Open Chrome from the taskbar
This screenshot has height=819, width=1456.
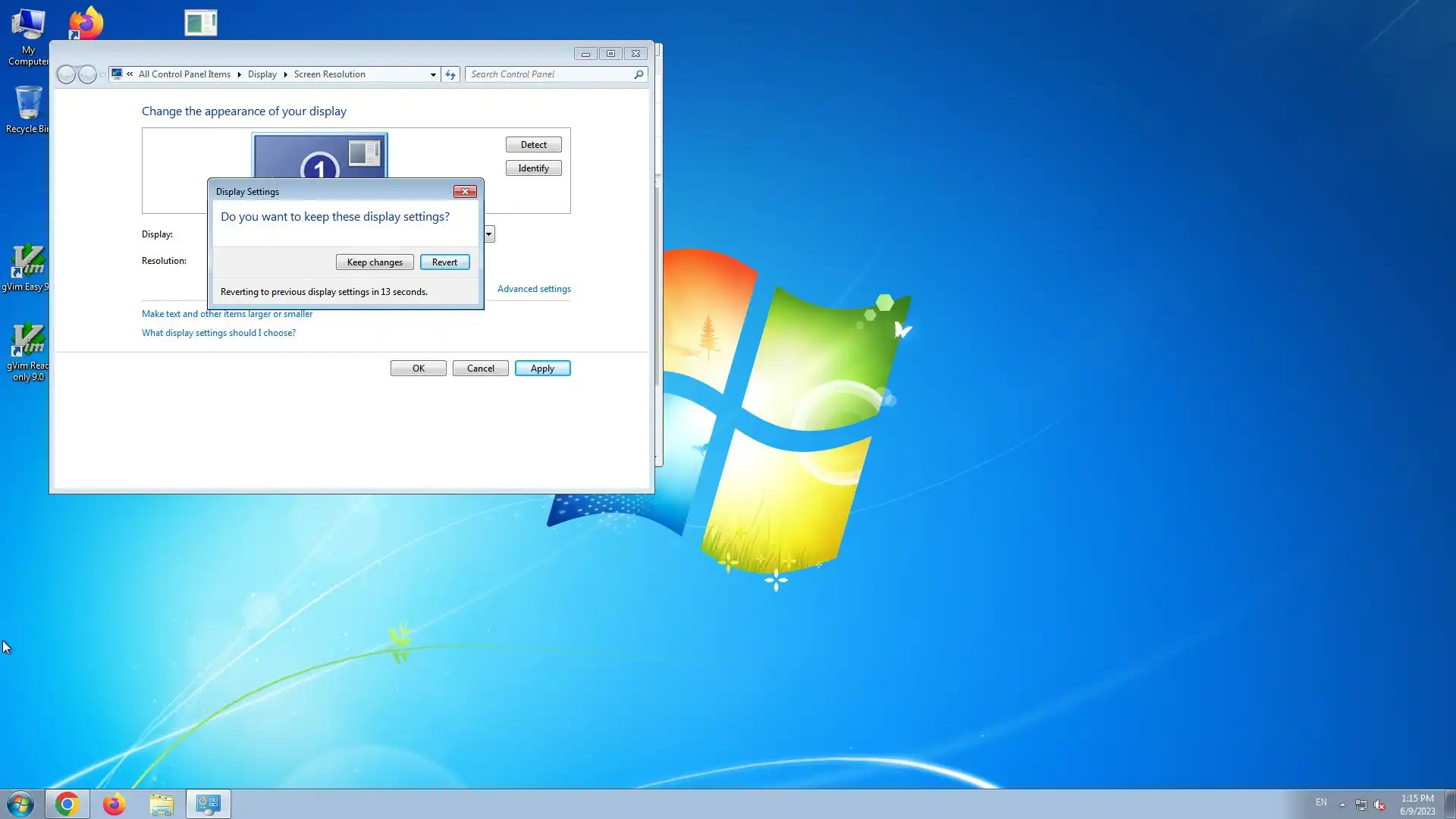click(x=67, y=804)
